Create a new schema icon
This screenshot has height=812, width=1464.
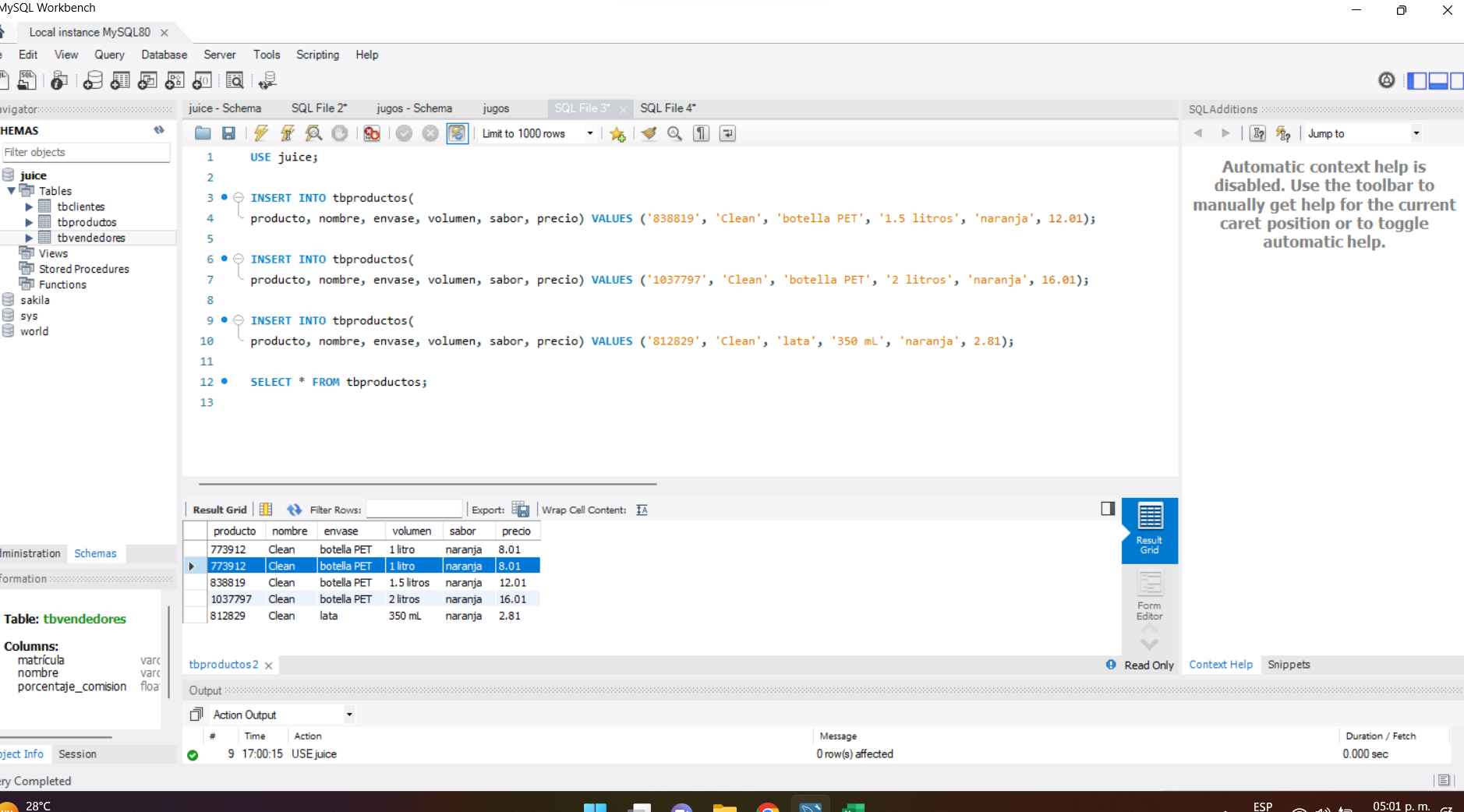pyautogui.click(x=93, y=80)
